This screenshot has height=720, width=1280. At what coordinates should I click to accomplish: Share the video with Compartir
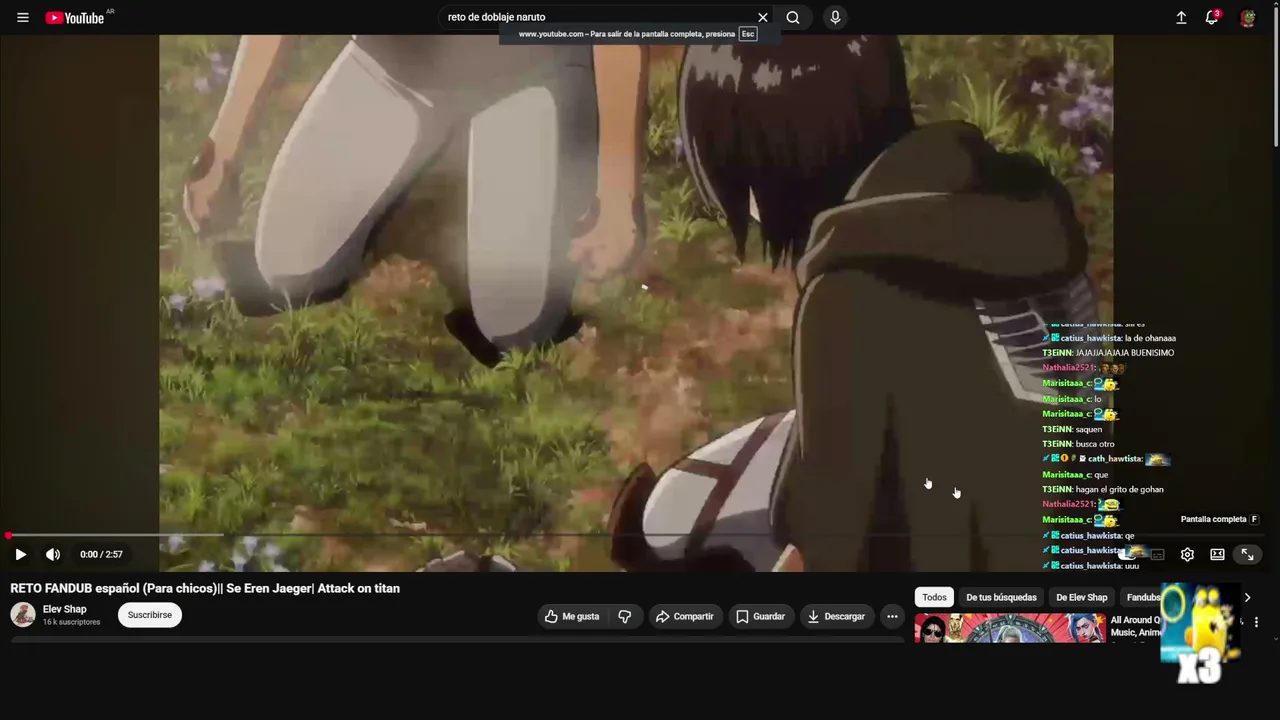point(685,617)
